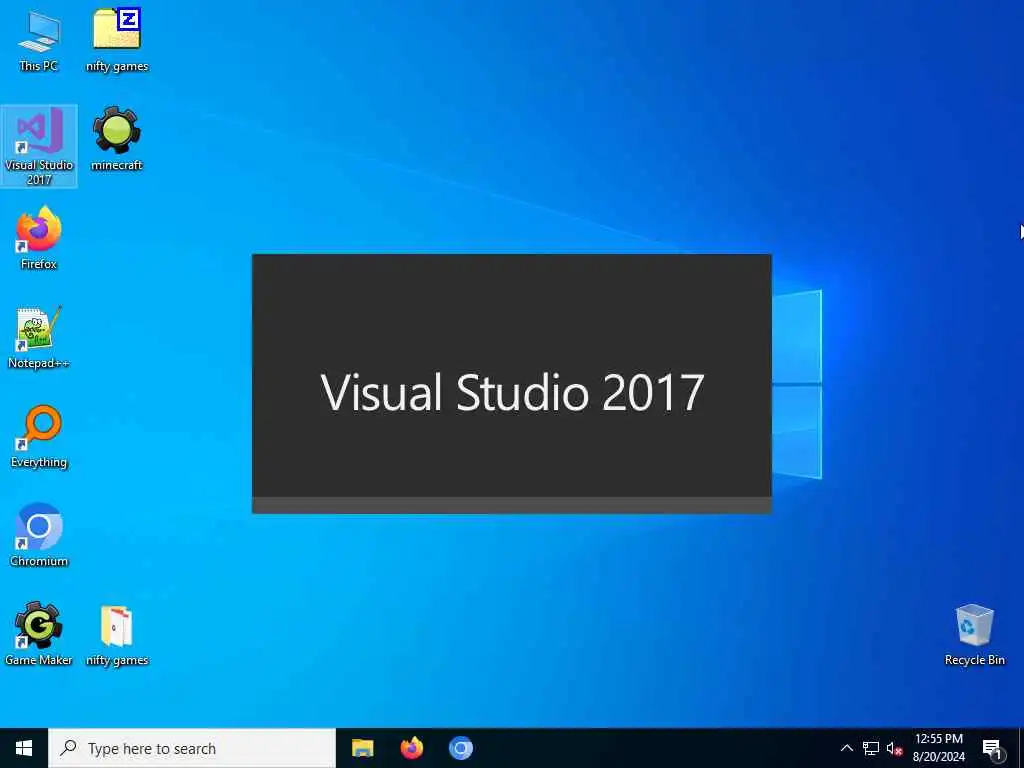Open File Explorer from the taskbar
Image resolution: width=1024 pixels, height=768 pixels.
(362, 748)
